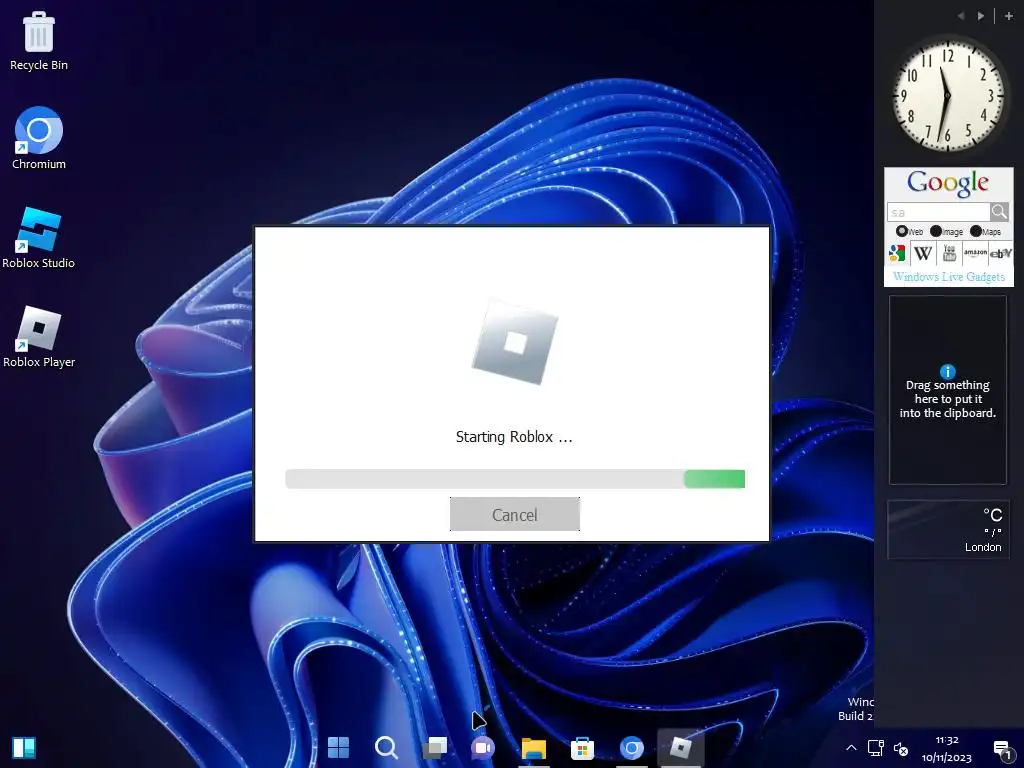Switch to Chromium on the taskbar
Viewport: 1024px width, 768px height.
[x=632, y=748]
